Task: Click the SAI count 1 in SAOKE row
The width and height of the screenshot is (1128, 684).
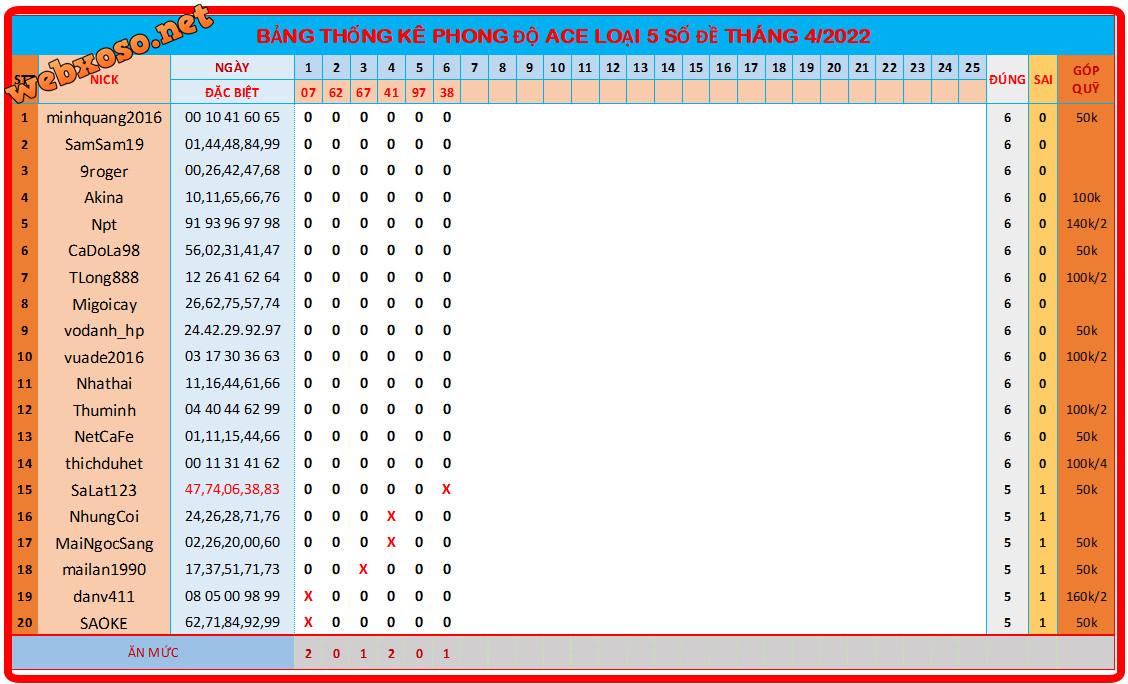Action: [1042, 623]
